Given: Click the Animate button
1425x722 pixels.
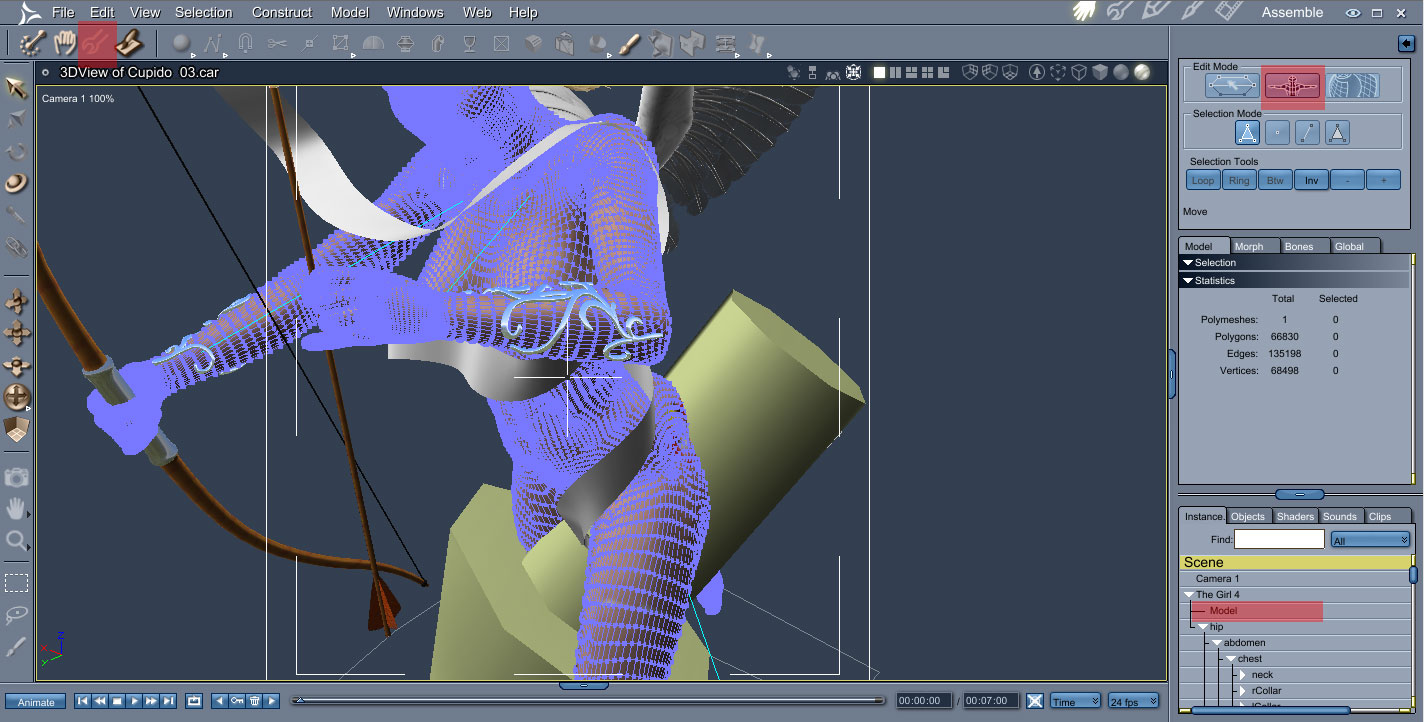Looking at the screenshot, I should tap(36, 702).
